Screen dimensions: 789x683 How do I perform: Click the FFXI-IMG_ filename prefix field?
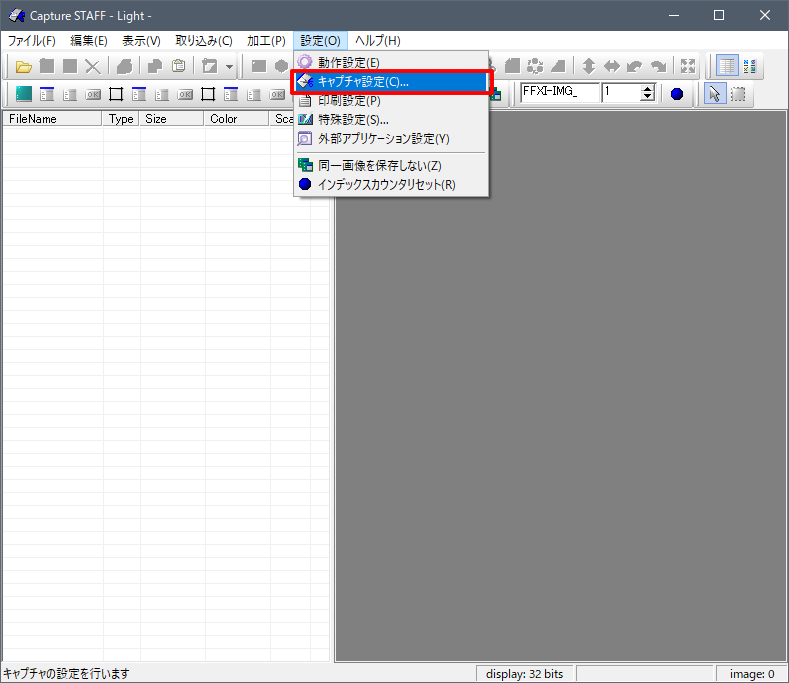click(x=560, y=93)
